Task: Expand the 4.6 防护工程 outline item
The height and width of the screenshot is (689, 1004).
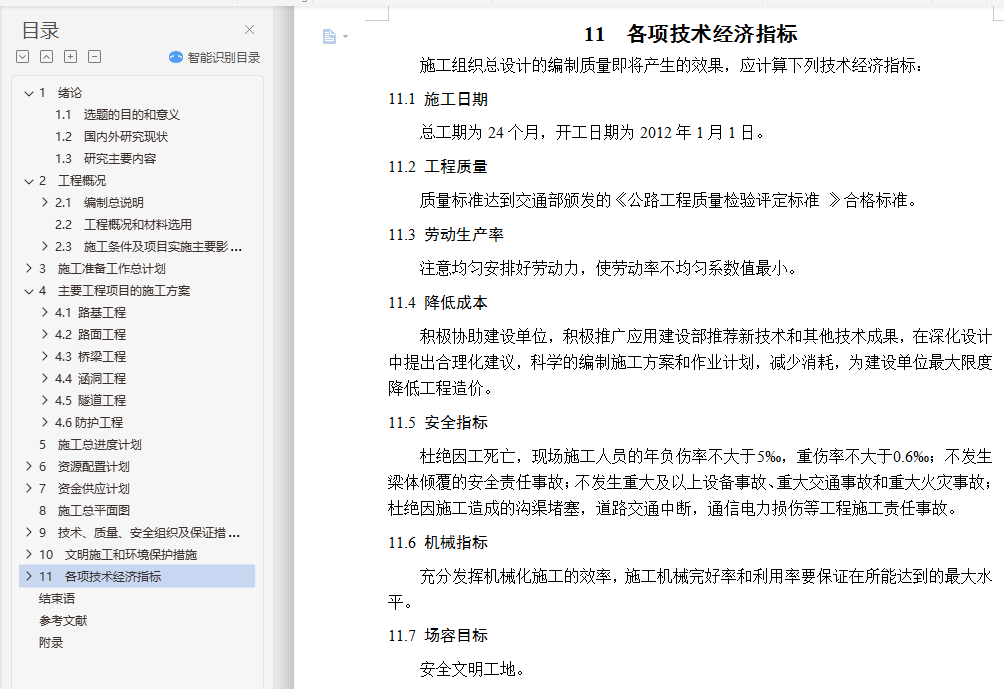Action: click(44, 422)
